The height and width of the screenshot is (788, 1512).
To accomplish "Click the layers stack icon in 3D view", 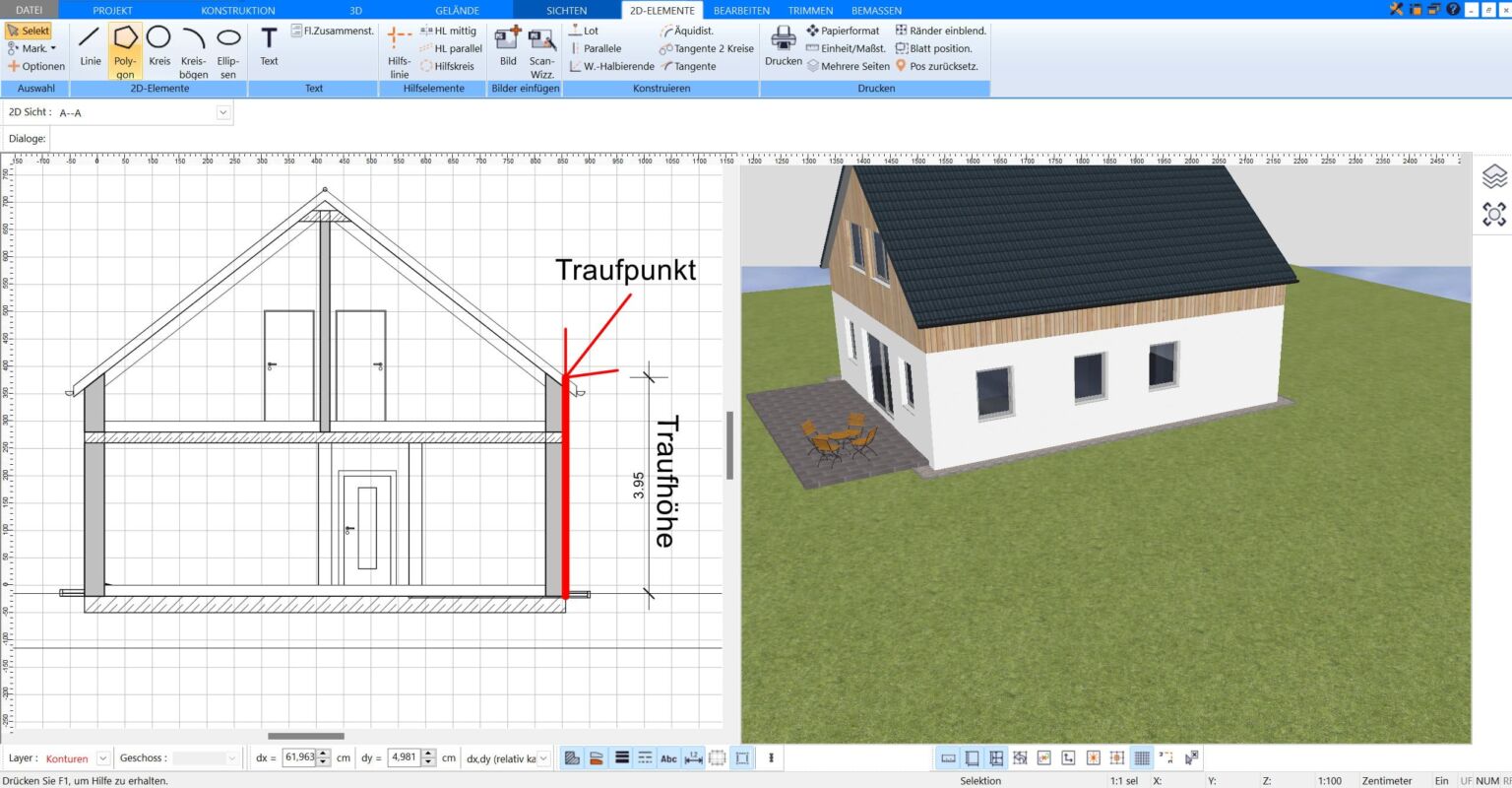I will (1494, 176).
